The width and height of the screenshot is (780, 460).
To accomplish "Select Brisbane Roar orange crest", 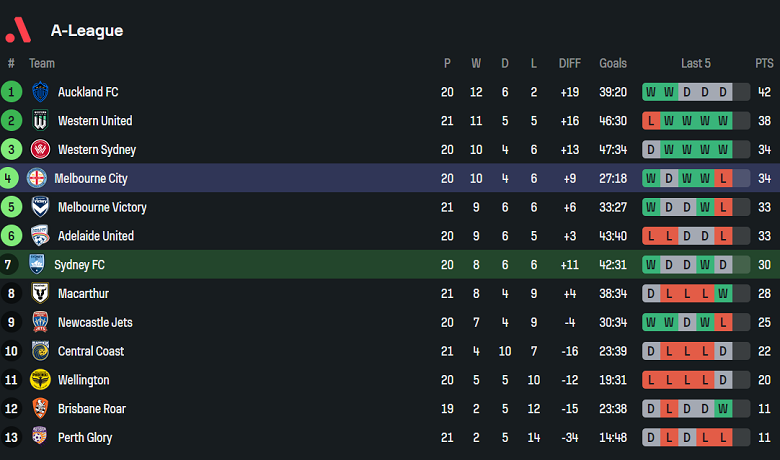I will click(x=40, y=409).
